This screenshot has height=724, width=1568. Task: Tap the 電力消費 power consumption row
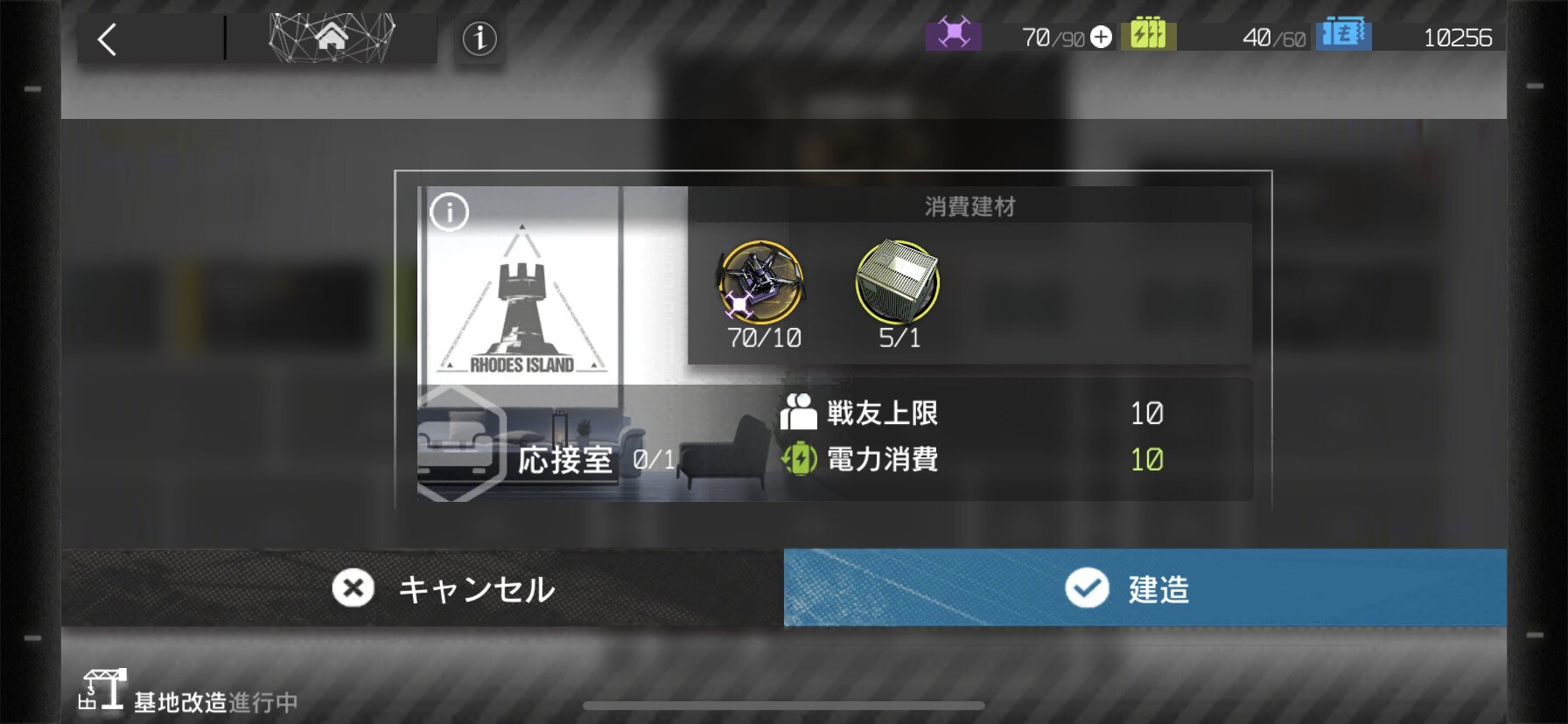[x=971, y=459]
